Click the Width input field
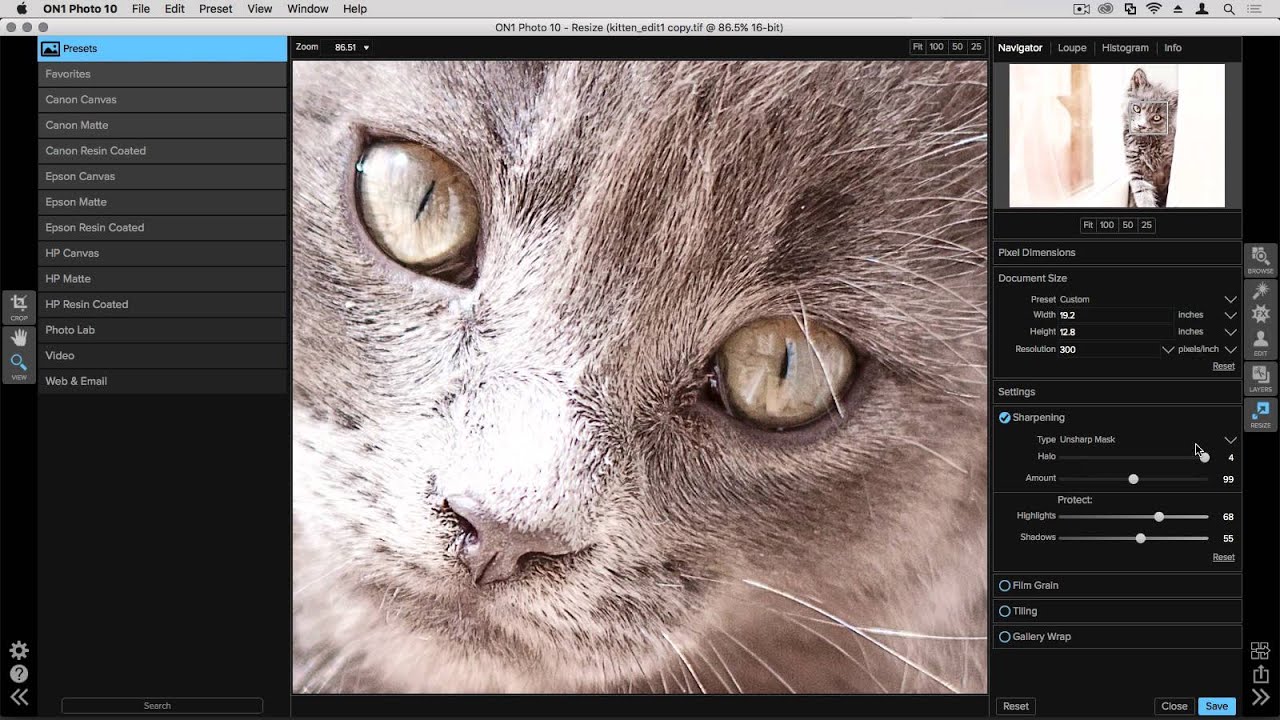Viewport: 1280px width, 720px height. (x=1114, y=315)
